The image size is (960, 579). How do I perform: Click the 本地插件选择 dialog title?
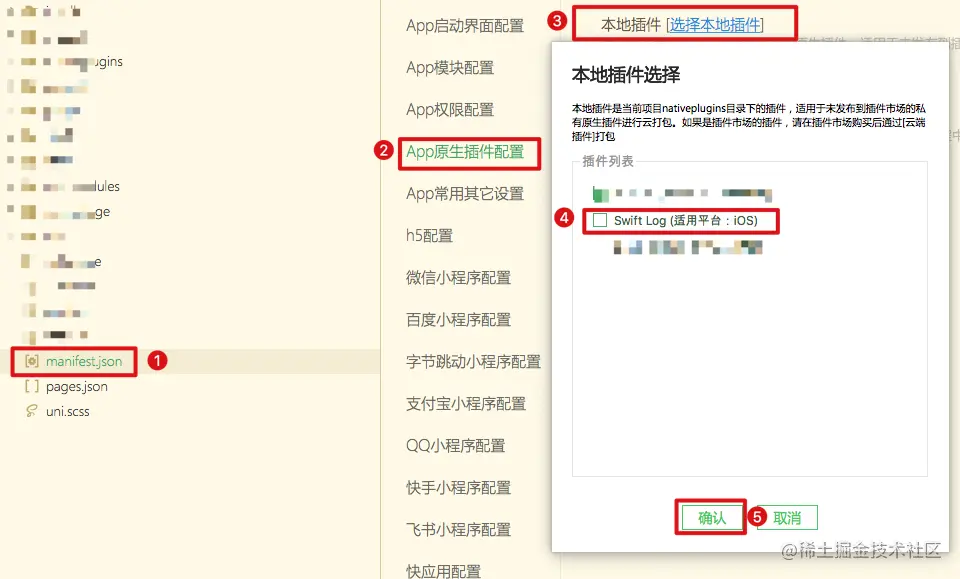626,75
